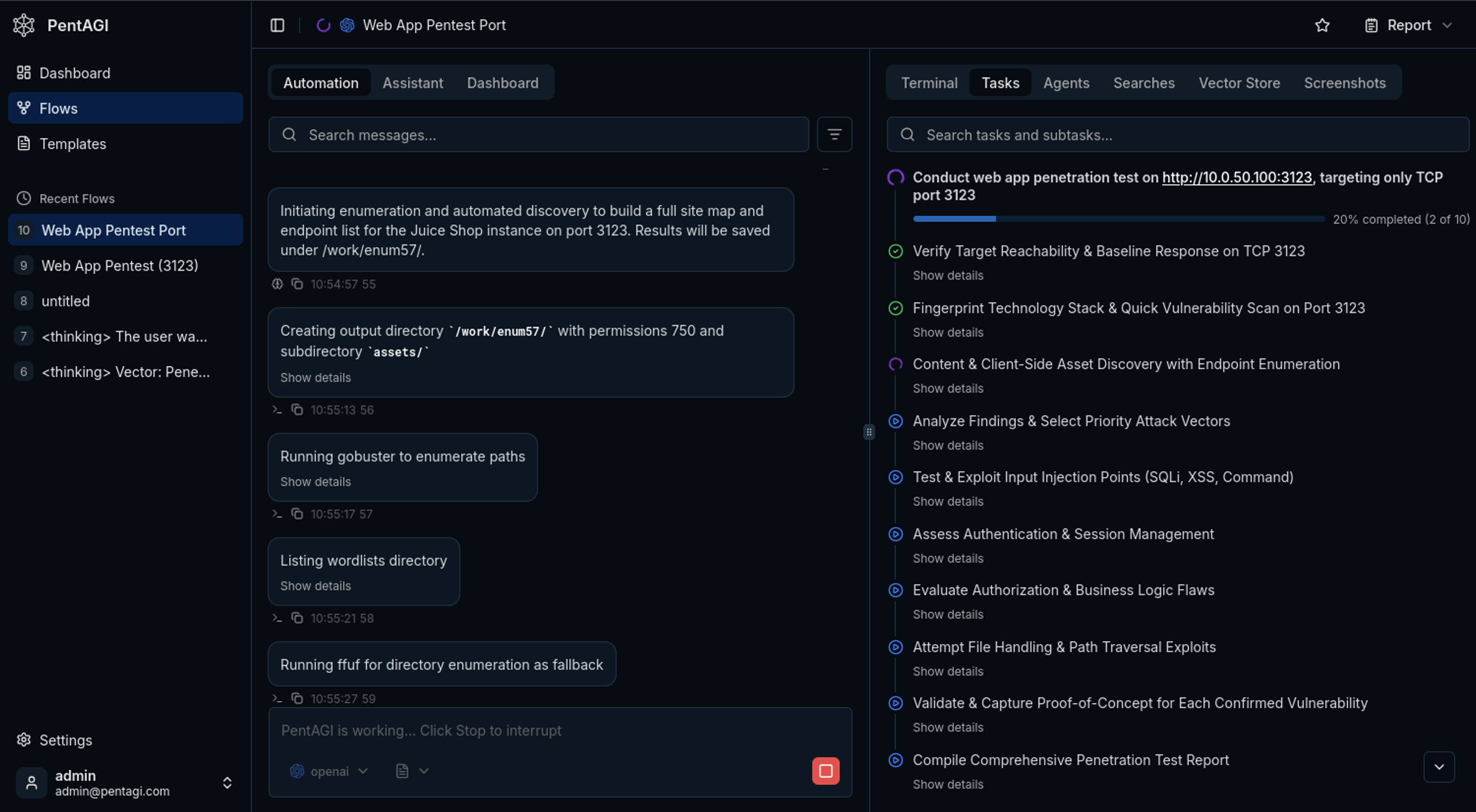Expand the Report dropdown
This screenshot has width=1476, height=812.
pos(1409,25)
